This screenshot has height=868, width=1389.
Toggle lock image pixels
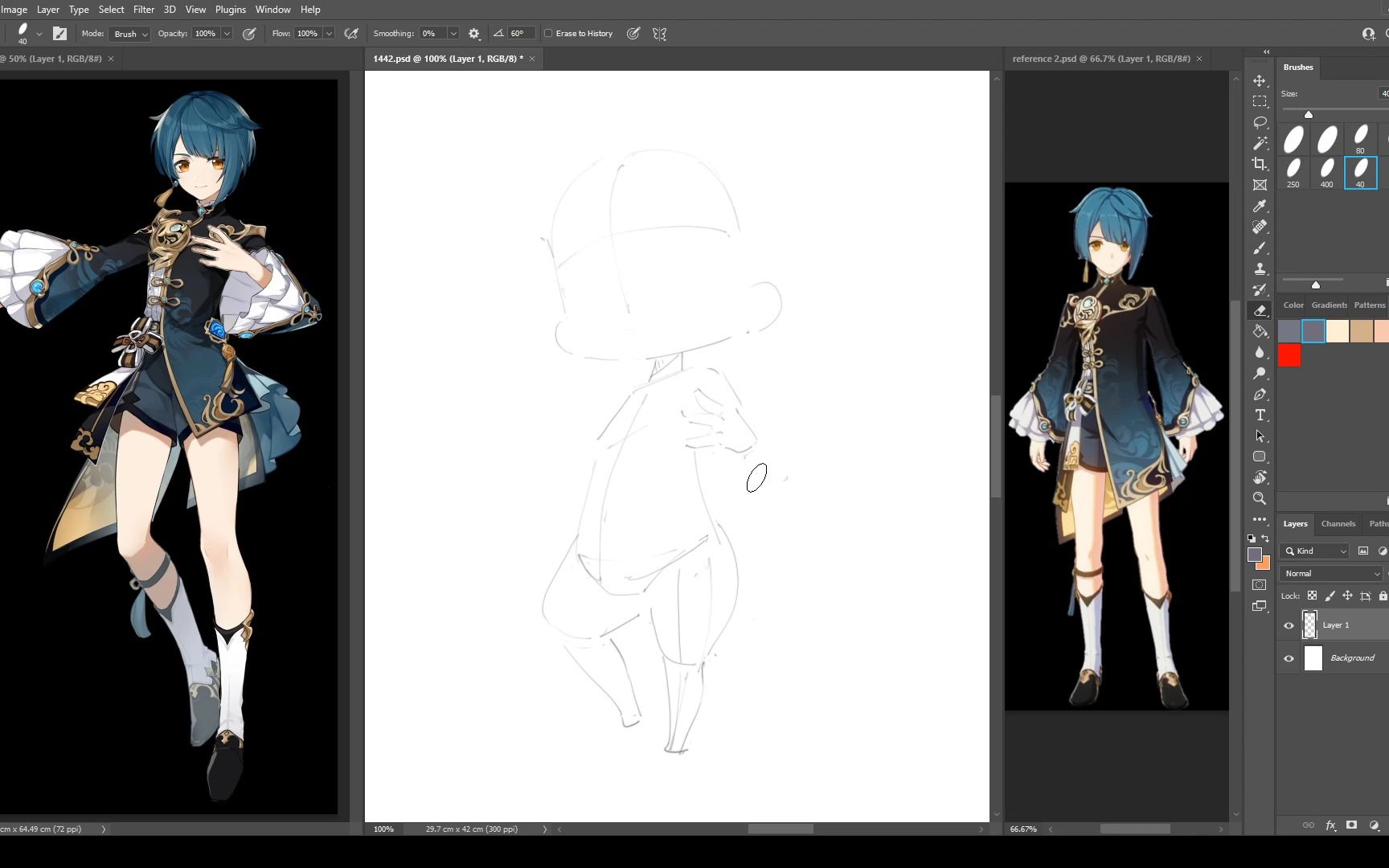click(x=1330, y=596)
